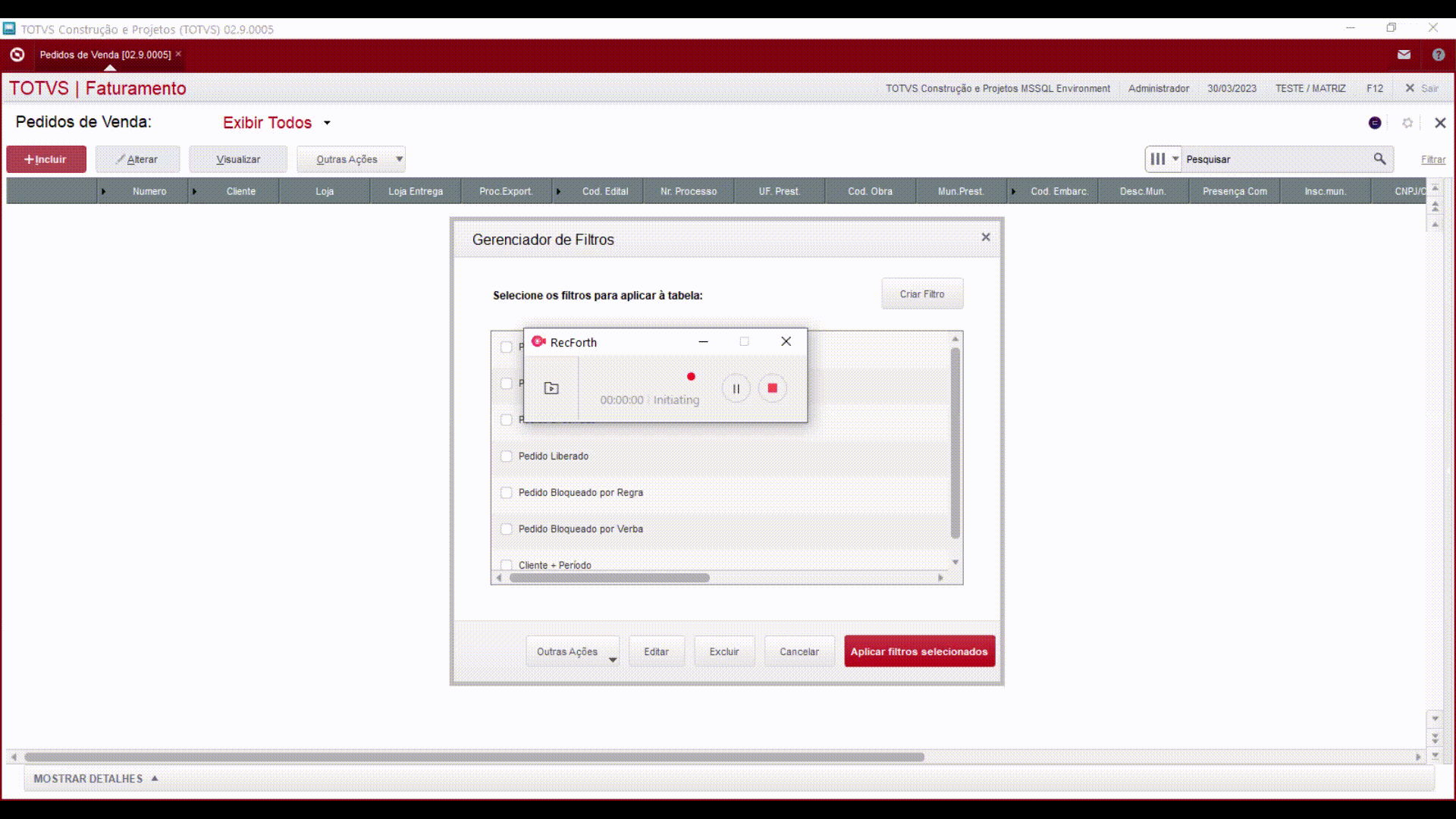Click the dark round icon beside gear
This screenshot has height=819, width=1456.
1375,123
